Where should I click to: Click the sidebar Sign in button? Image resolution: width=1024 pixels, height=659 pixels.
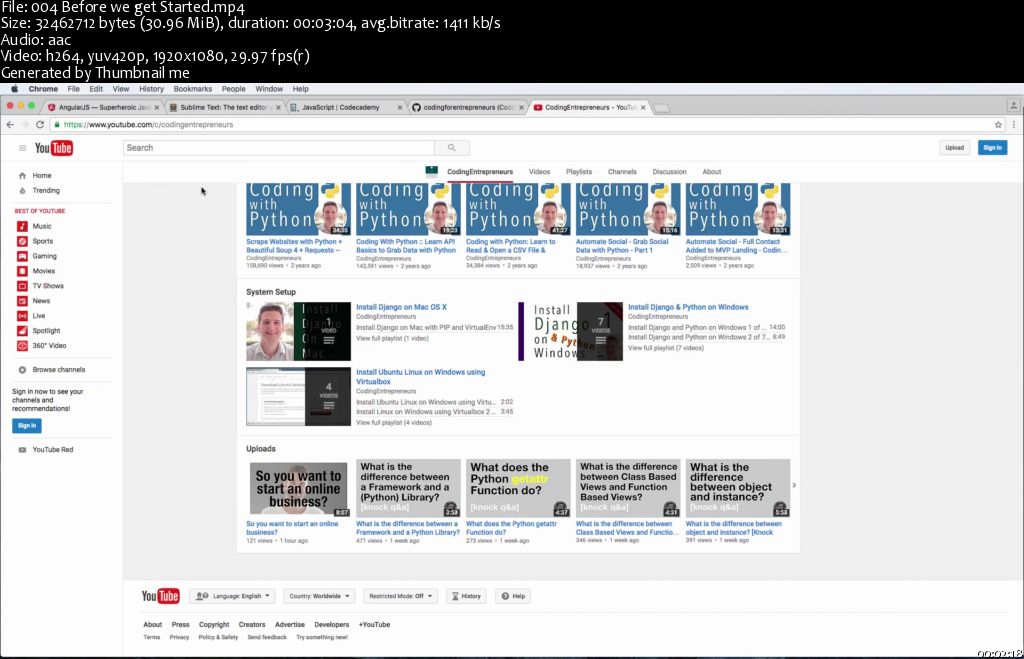pos(27,426)
